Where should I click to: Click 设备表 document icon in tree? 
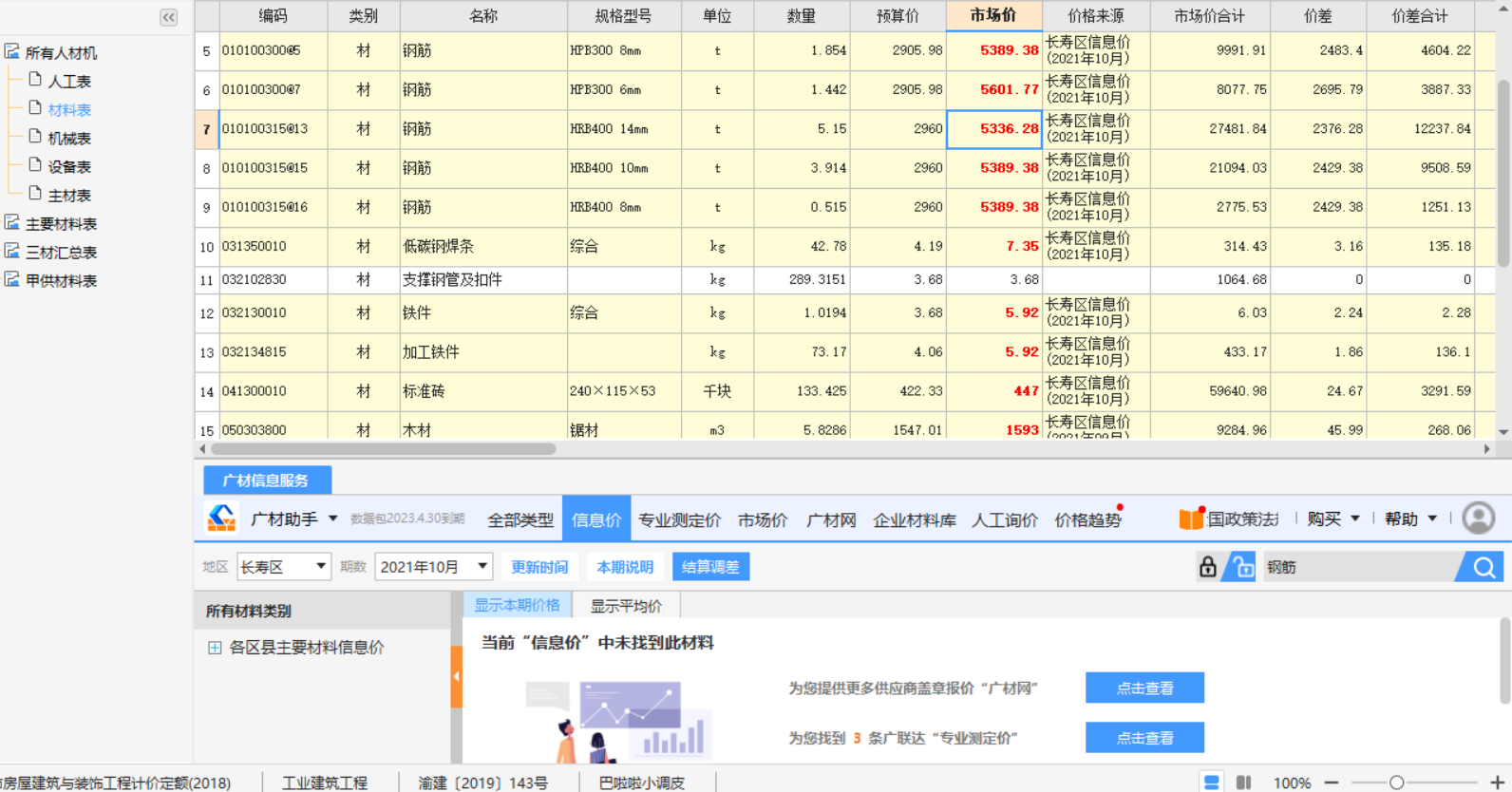point(35,165)
